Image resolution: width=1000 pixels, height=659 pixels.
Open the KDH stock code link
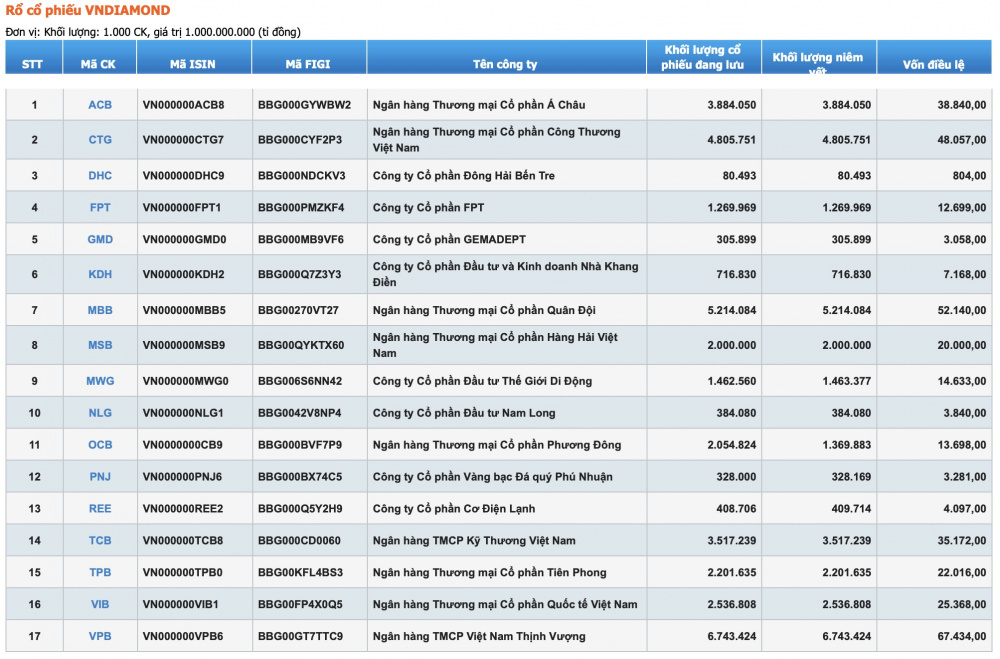point(99,274)
